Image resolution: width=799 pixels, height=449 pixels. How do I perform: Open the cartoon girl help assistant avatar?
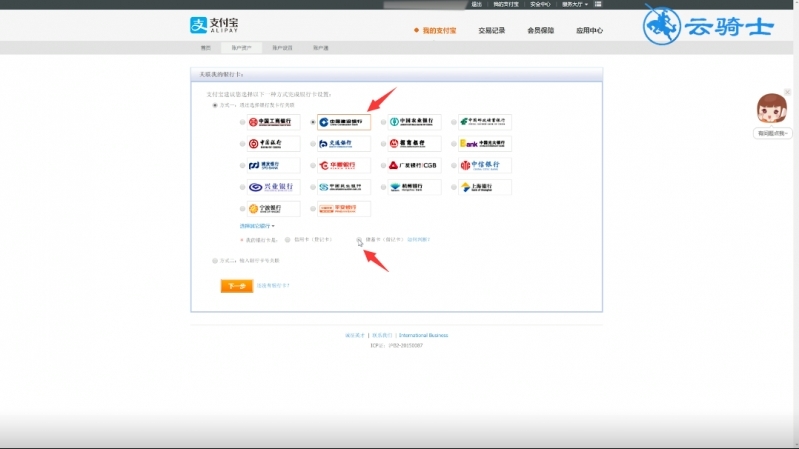tap(771, 109)
